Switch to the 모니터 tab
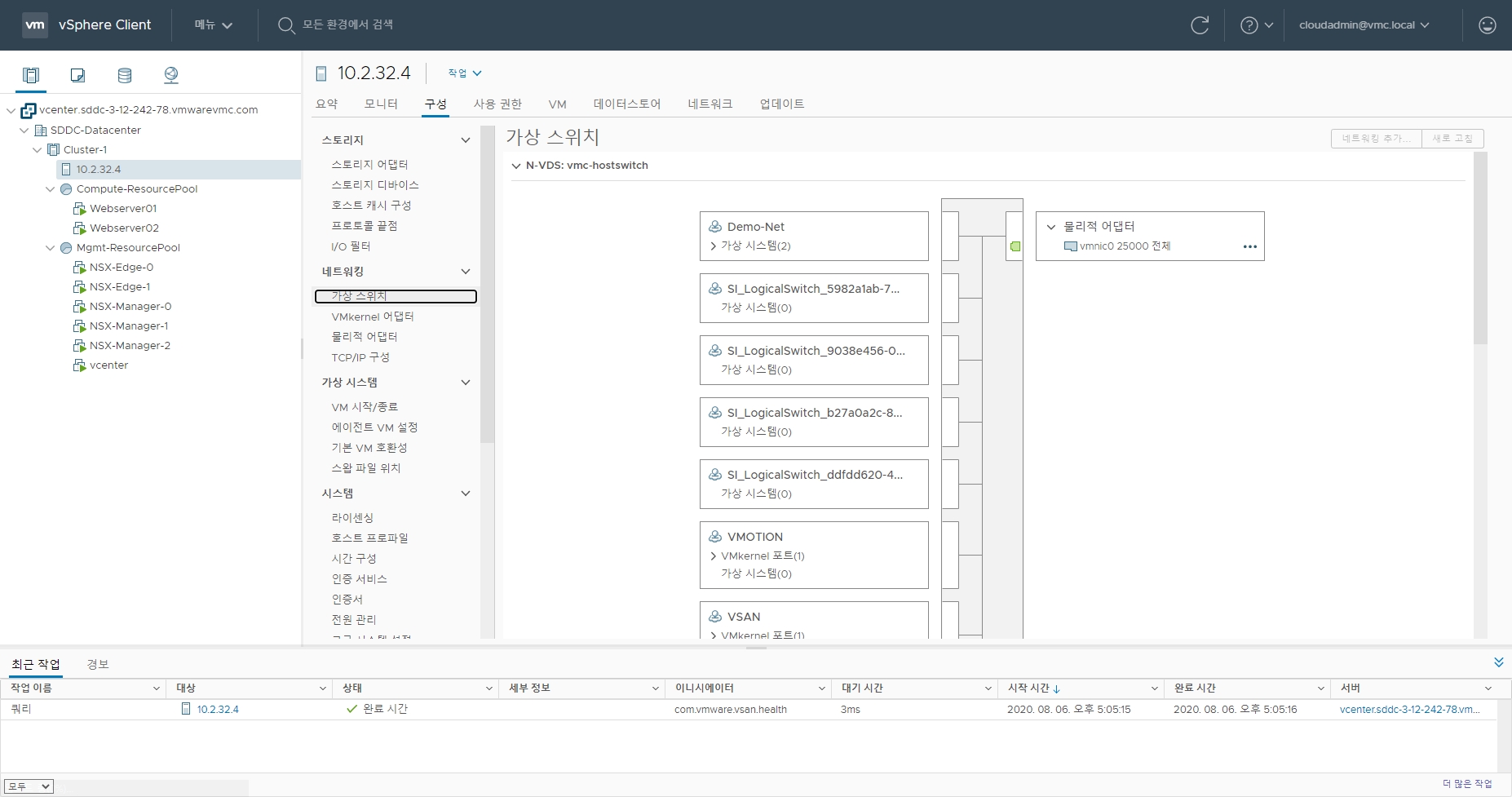Viewport: 1512px width, 797px height. [x=381, y=104]
